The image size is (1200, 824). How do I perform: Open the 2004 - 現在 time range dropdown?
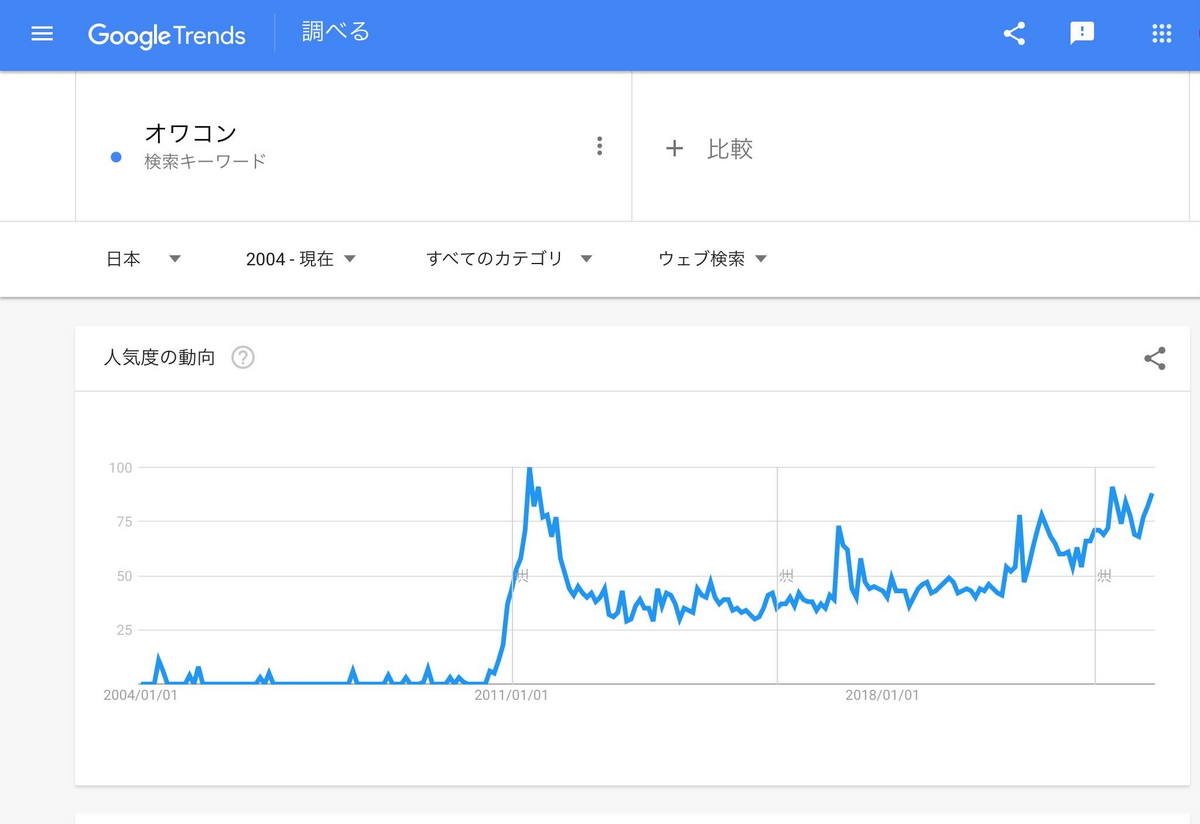tap(301, 259)
